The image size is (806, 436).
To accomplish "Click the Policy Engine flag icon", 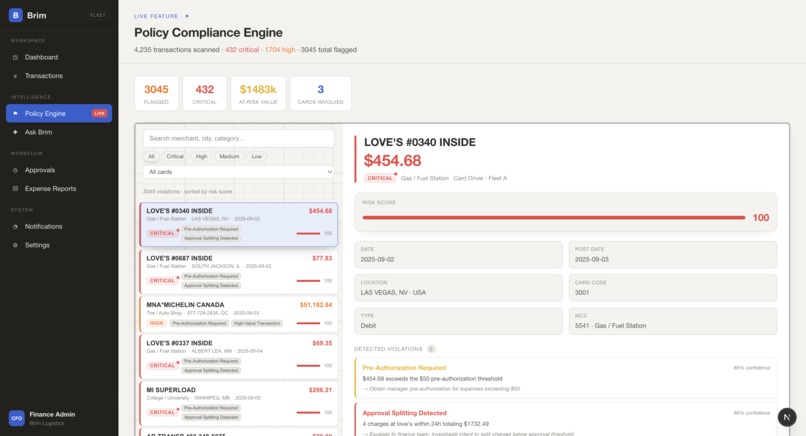I will click(15, 113).
